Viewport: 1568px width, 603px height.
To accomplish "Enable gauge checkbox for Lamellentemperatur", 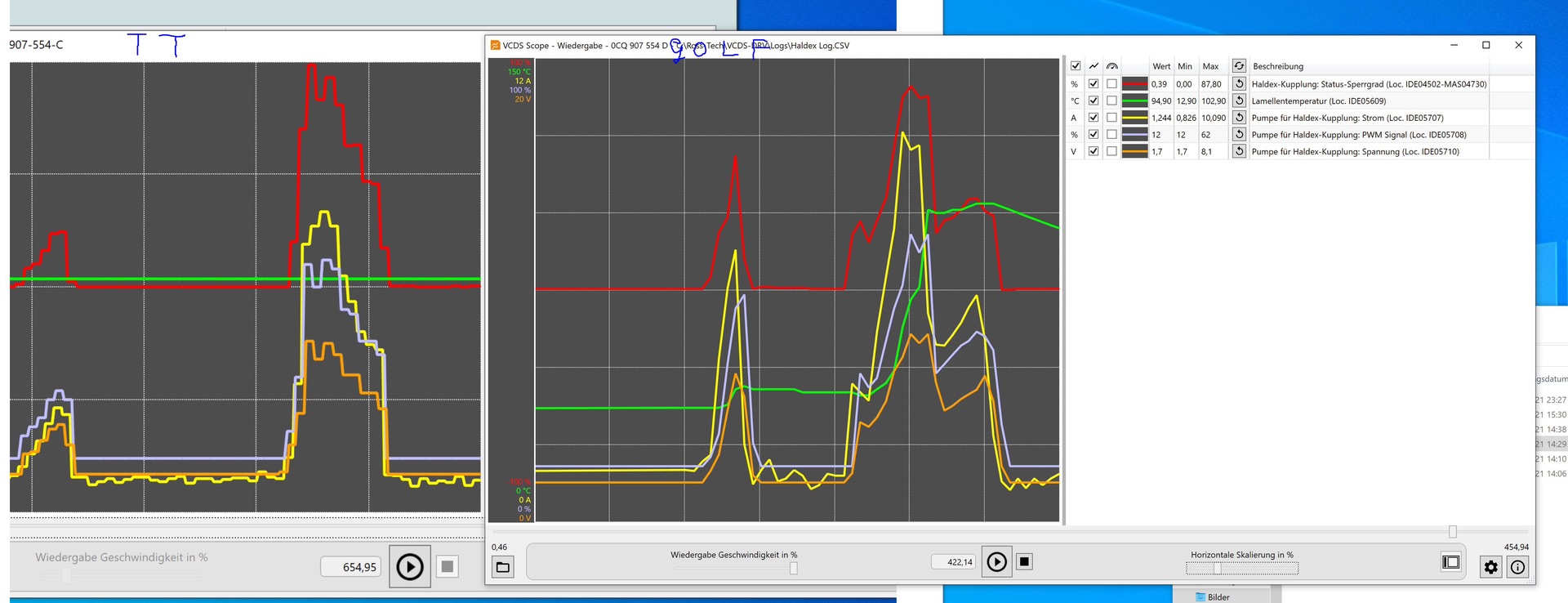I will 1111,100.
